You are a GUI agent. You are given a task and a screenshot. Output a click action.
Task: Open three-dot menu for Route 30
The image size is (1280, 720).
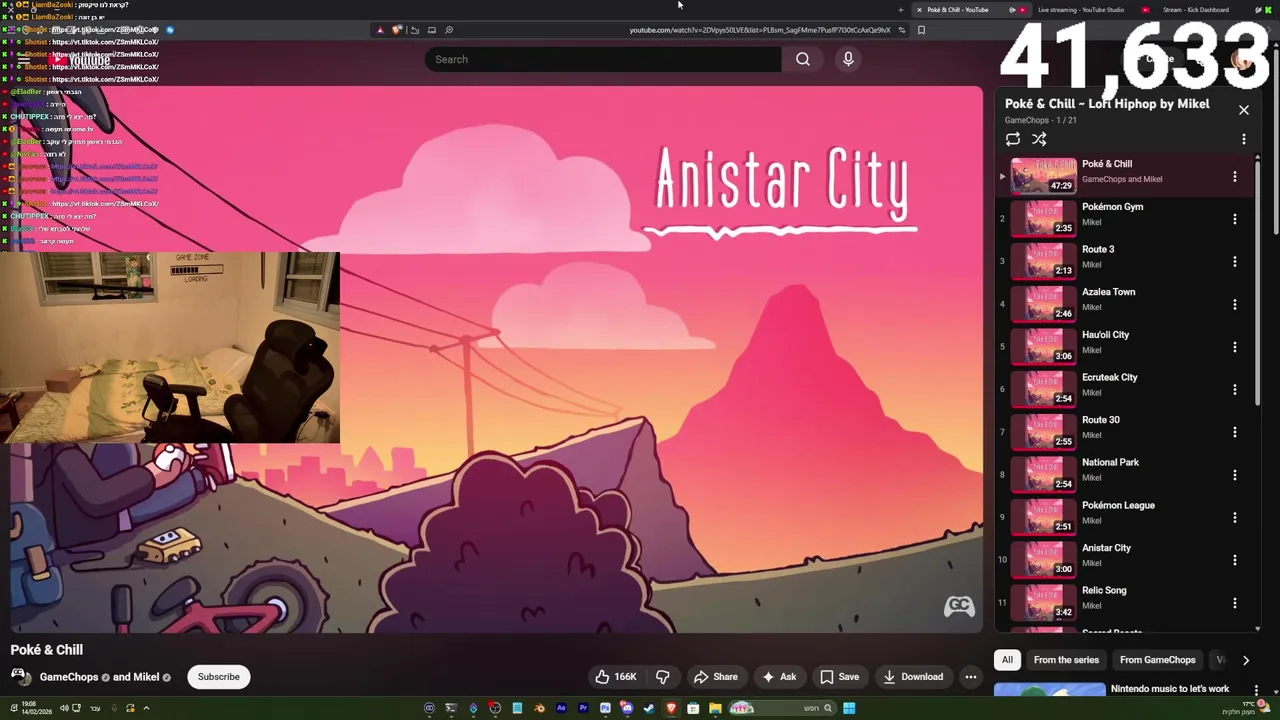(1234, 432)
